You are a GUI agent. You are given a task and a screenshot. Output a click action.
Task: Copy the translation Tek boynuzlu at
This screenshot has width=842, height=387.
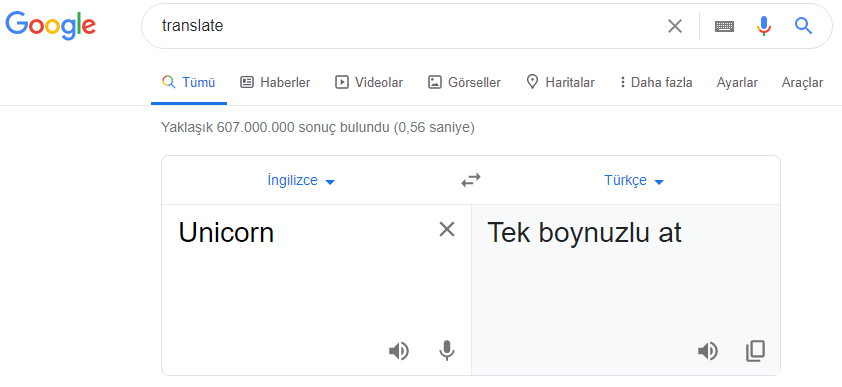coord(756,351)
